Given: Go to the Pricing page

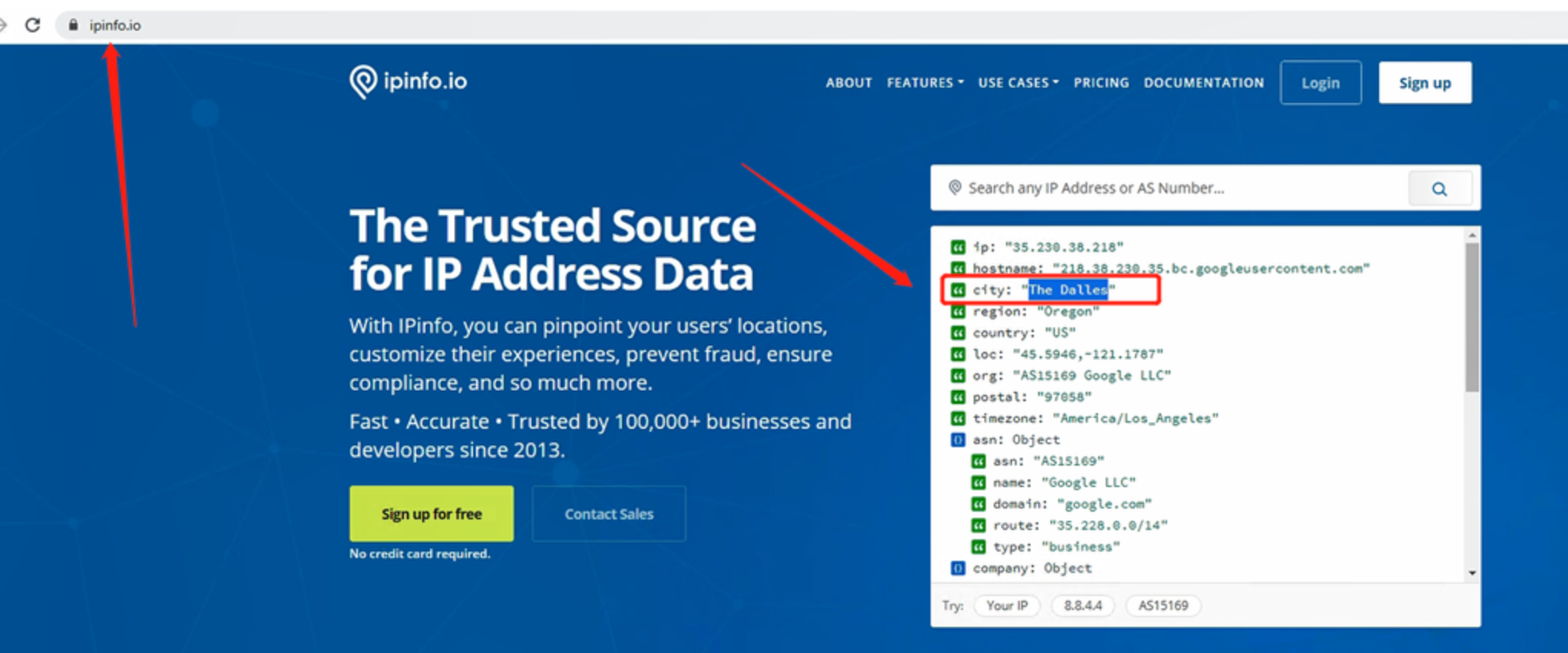Looking at the screenshot, I should coord(1100,82).
